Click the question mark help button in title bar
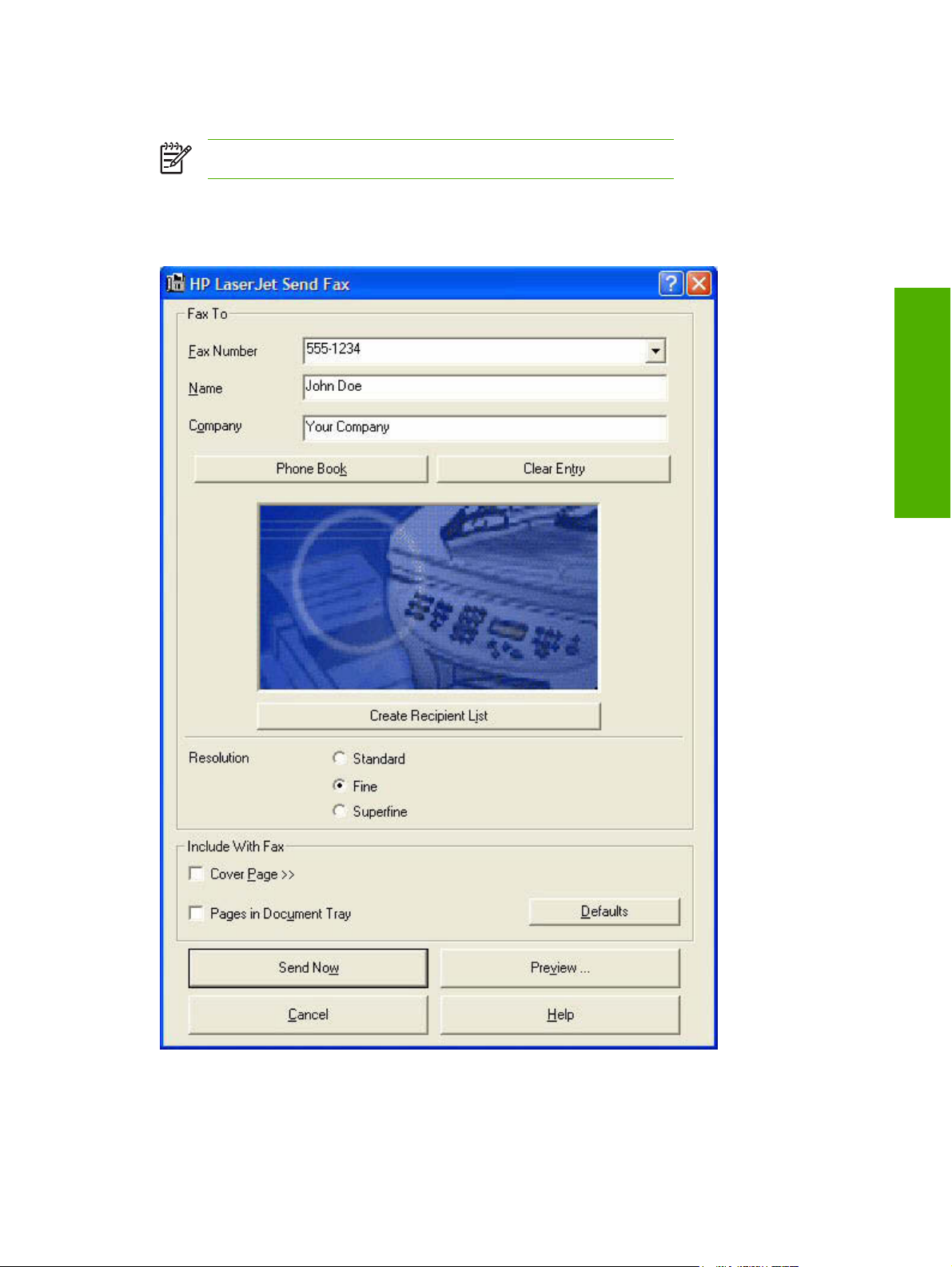Image resolution: width=952 pixels, height=1267 pixels. 671,283
